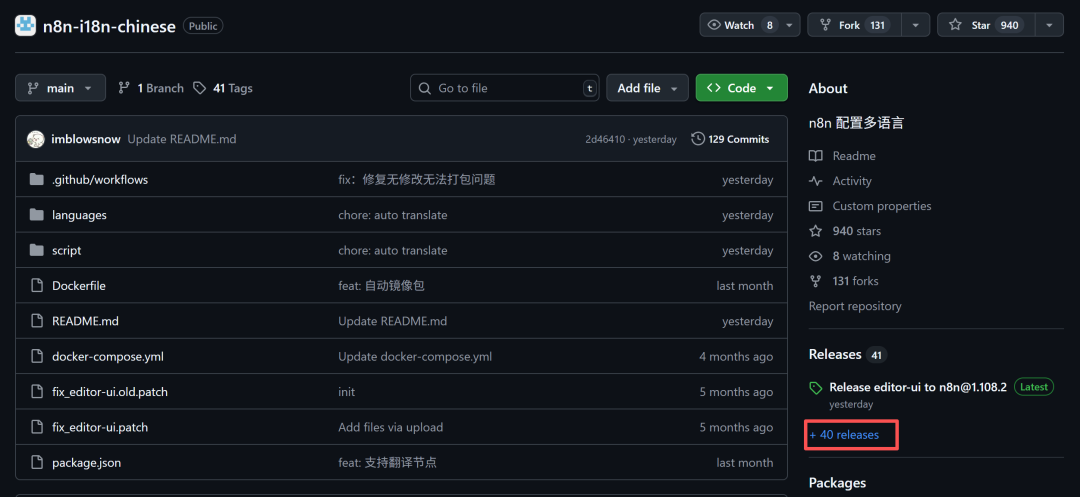The width and height of the screenshot is (1080, 497).
Task: Click search icon in Go to file box
Action: 426,88
